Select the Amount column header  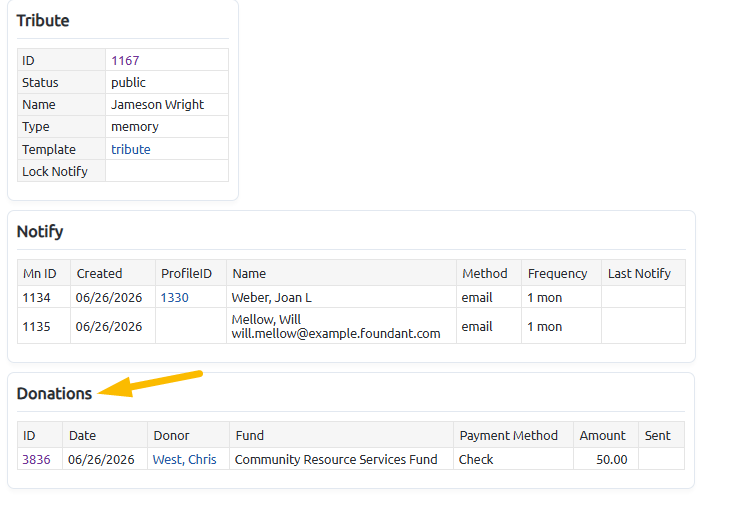pyautogui.click(x=606, y=435)
